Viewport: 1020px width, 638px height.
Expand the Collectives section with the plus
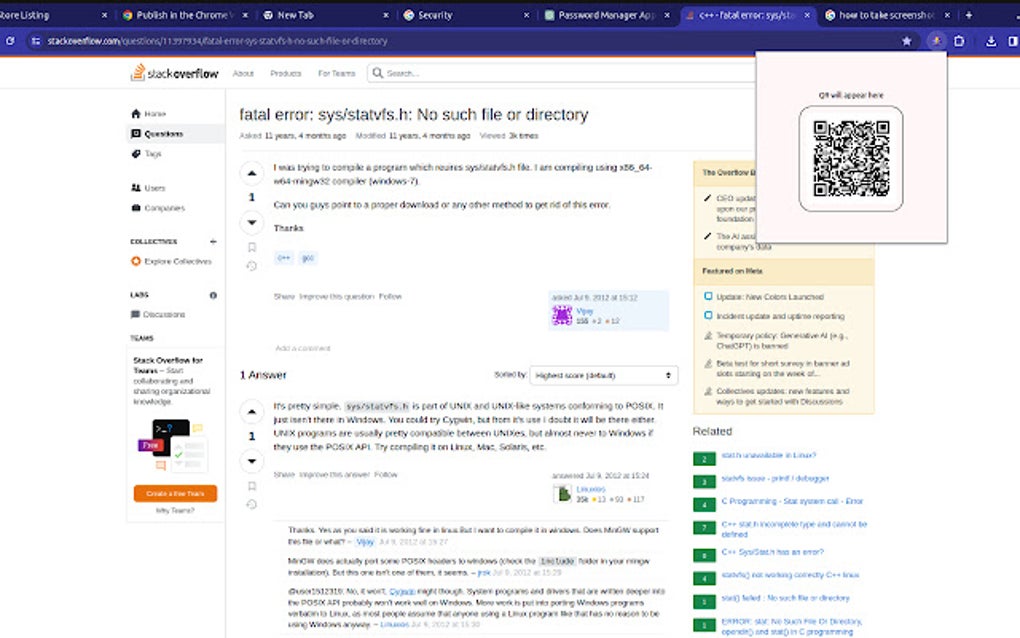pos(212,240)
